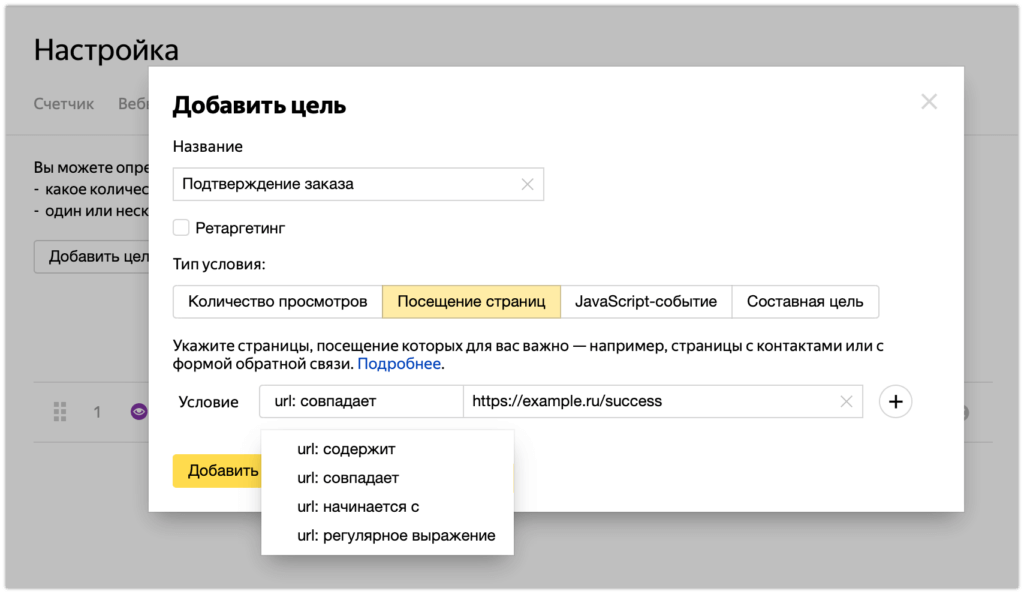Clear the URL condition input value
This screenshot has width=1024, height=594.
846,401
